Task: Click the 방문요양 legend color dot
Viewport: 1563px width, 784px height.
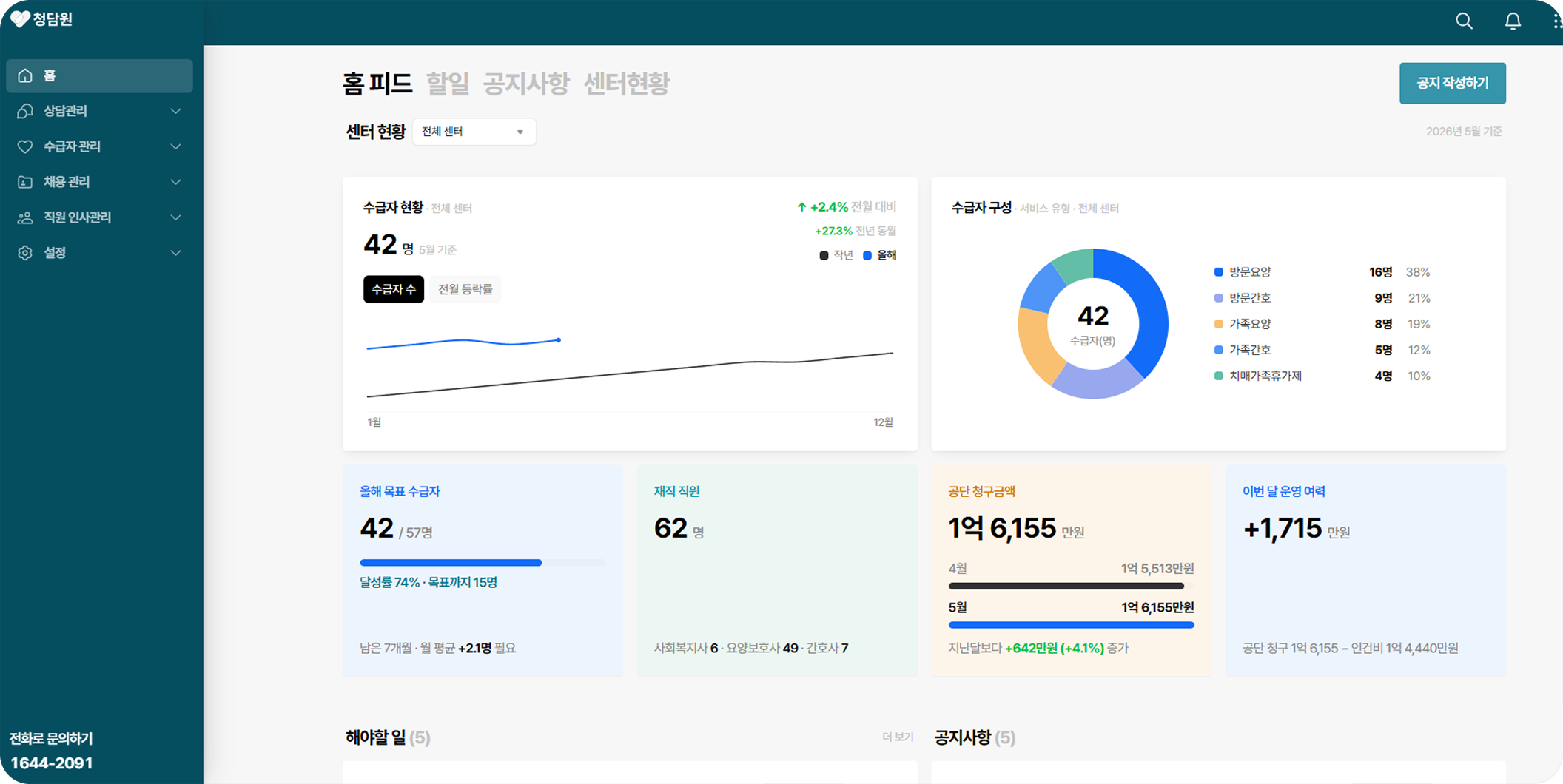Action: 1219,272
